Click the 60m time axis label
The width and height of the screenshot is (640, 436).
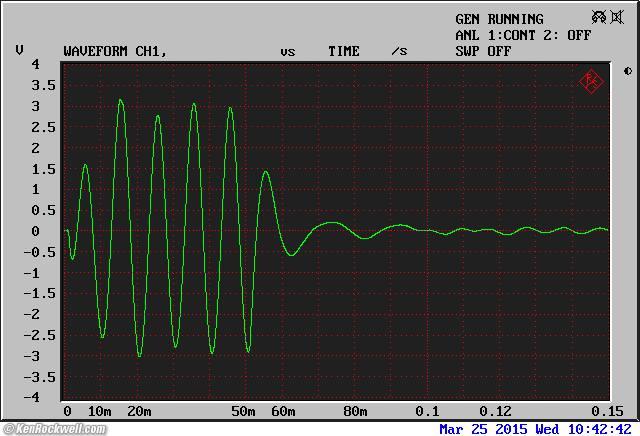[x=283, y=411]
